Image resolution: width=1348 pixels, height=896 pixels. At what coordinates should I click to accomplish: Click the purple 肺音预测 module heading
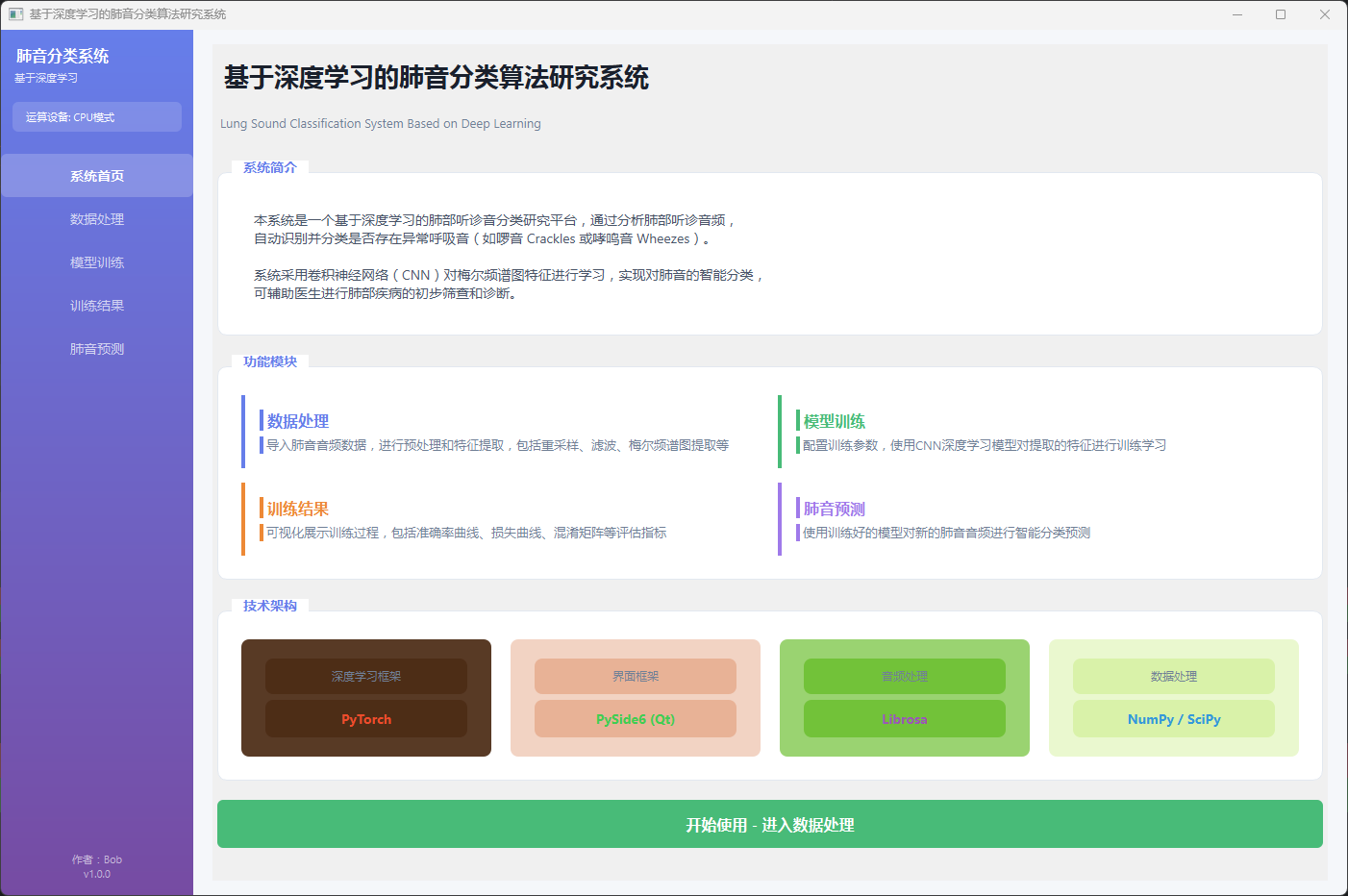click(x=835, y=509)
